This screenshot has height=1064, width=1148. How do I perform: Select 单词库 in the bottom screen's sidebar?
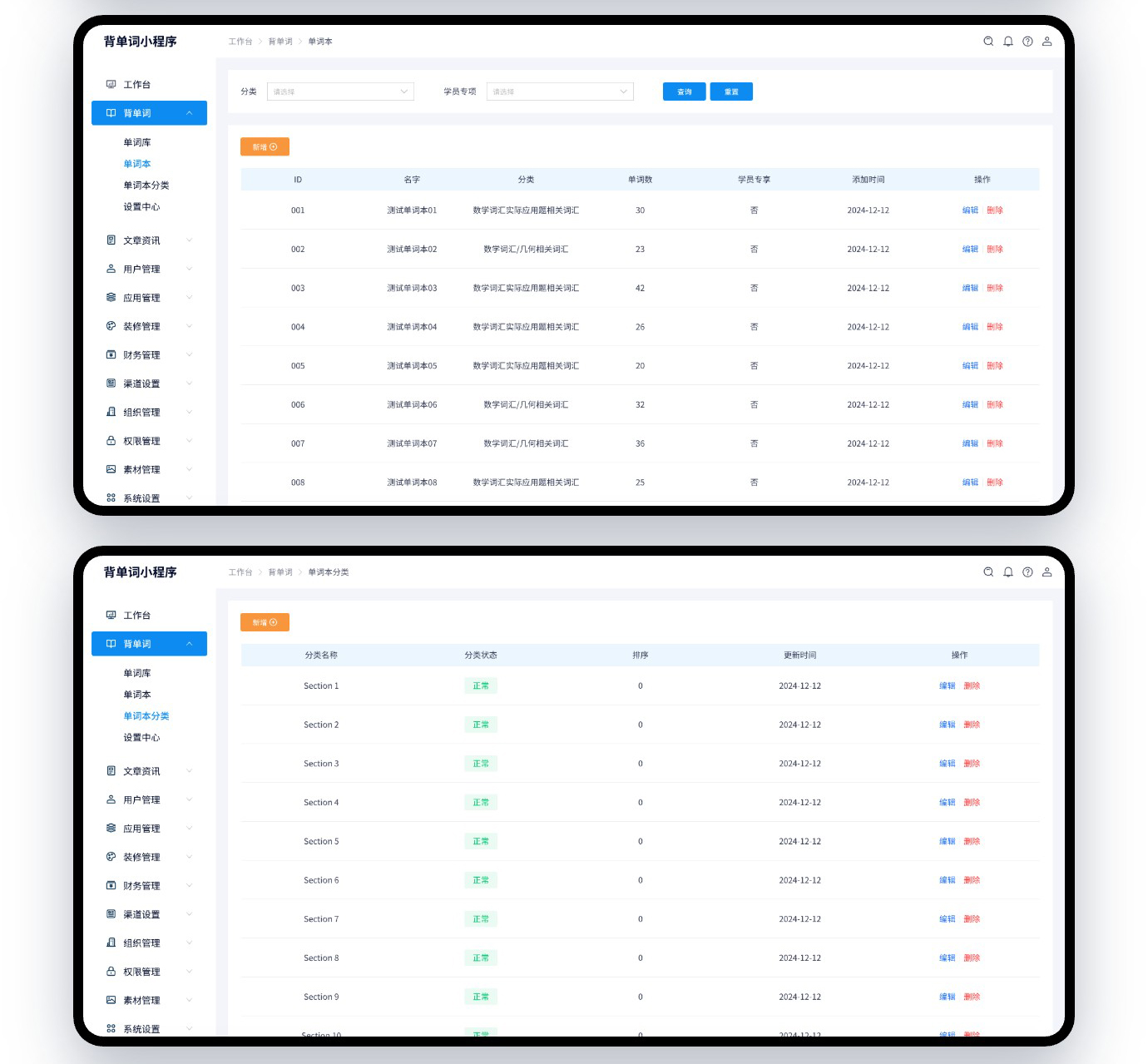coord(137,673)
